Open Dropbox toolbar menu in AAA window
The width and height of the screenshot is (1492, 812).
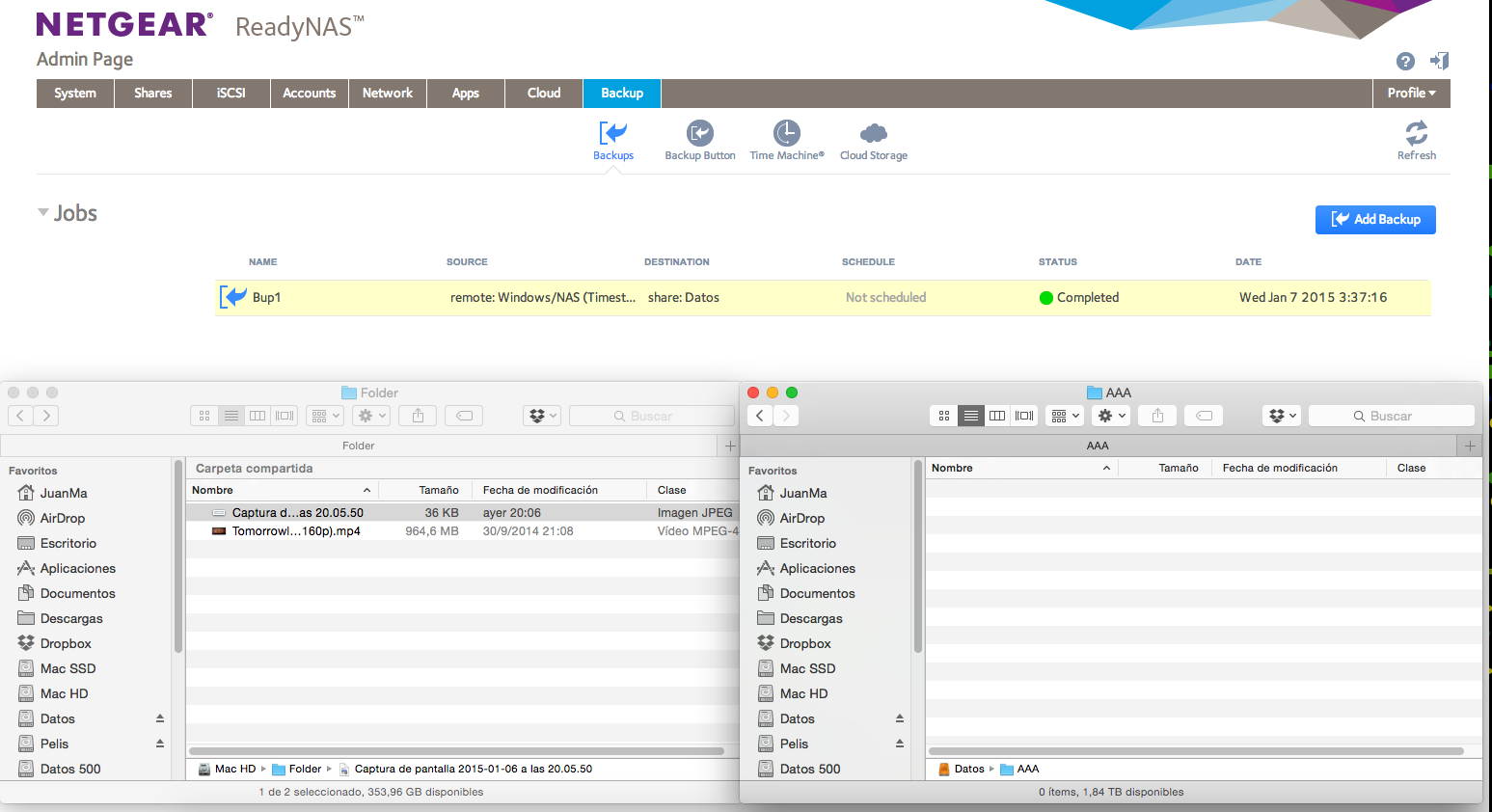(1282, 416)
